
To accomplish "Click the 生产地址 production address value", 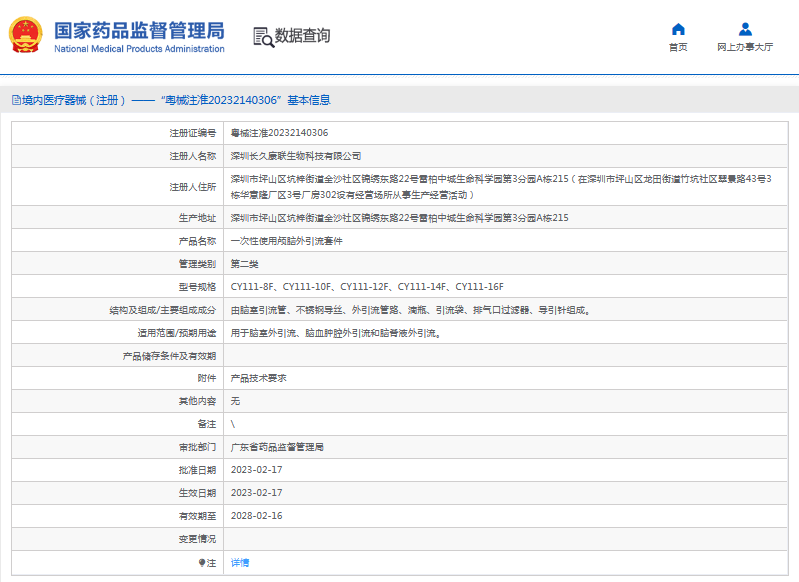I will 400,218.
